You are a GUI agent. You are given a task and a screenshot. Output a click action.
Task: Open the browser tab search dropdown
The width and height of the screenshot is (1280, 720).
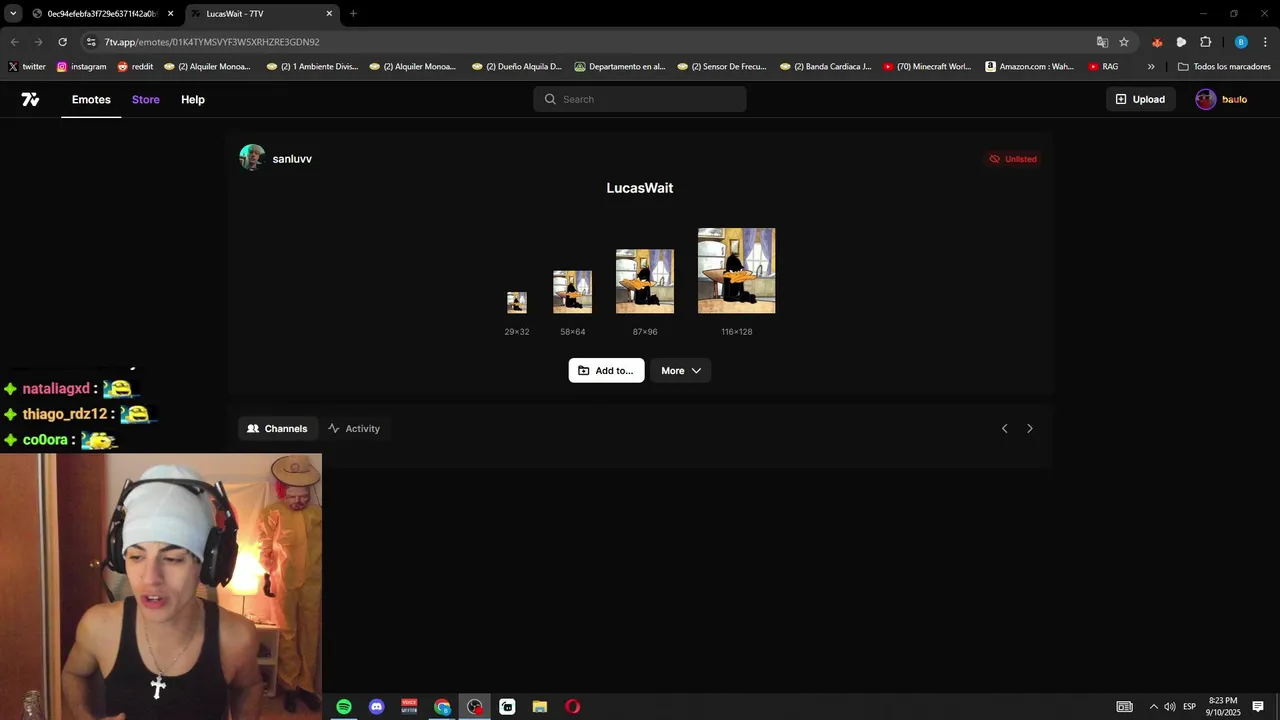click(13, 13)
